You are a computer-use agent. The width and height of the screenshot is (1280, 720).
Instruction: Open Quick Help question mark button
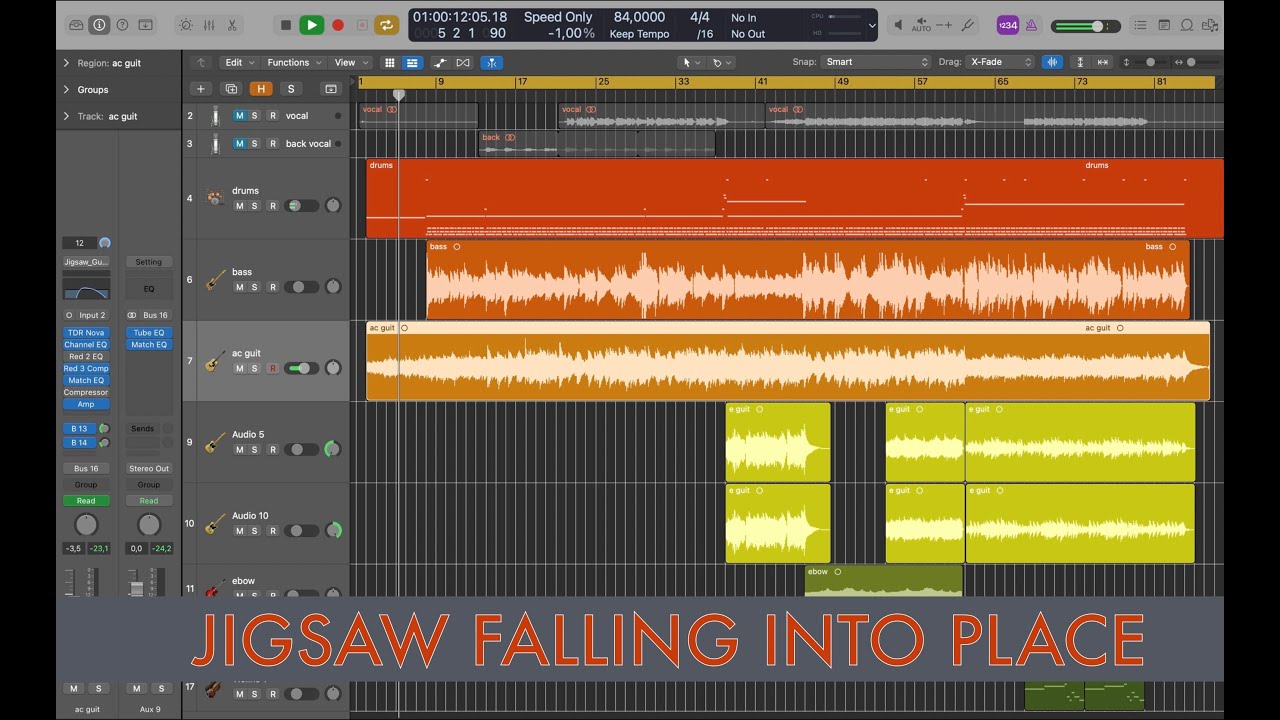point(122,25)
